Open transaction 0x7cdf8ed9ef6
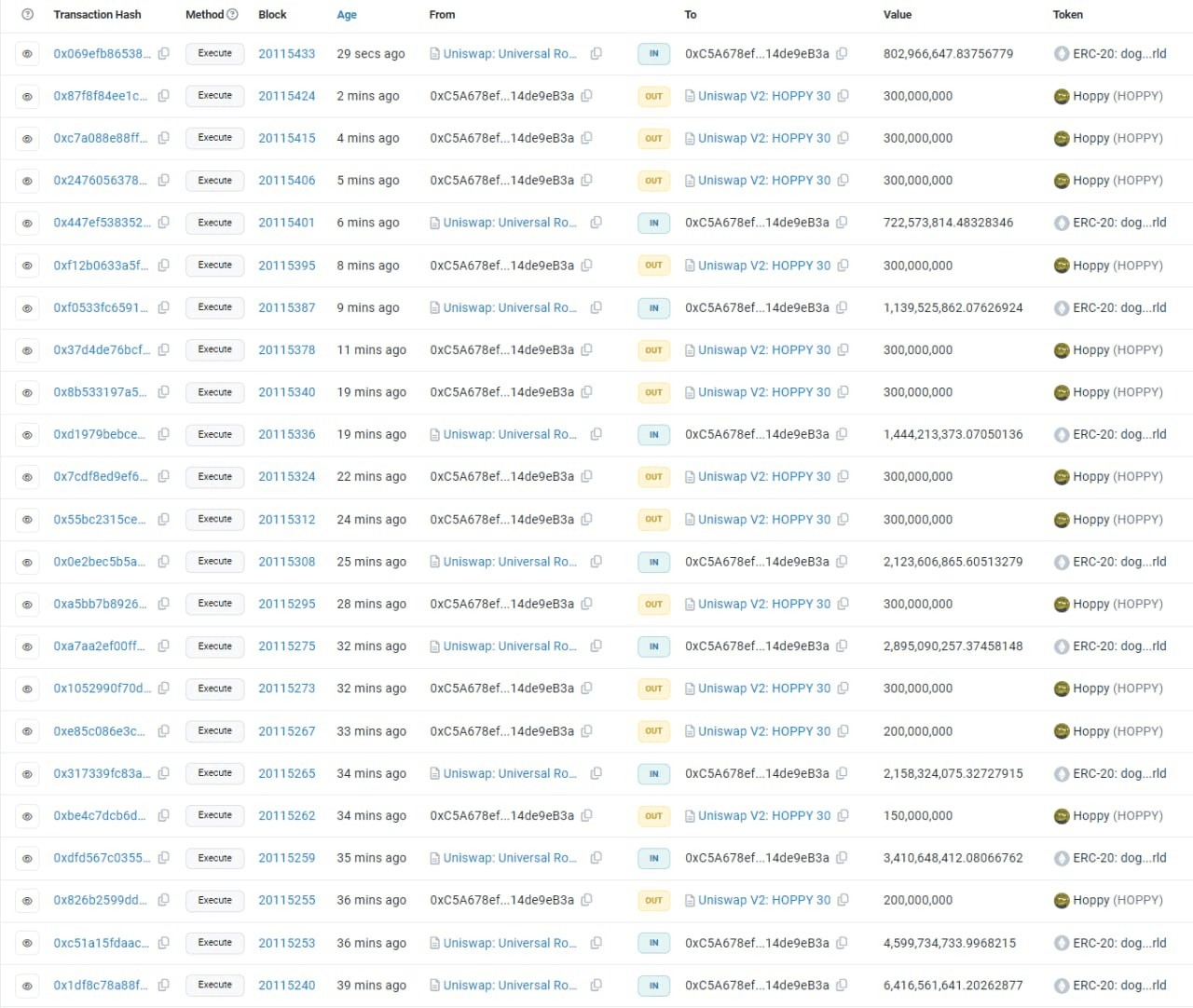Screen dimensions: 1193x1008 [x=101, y=477]
